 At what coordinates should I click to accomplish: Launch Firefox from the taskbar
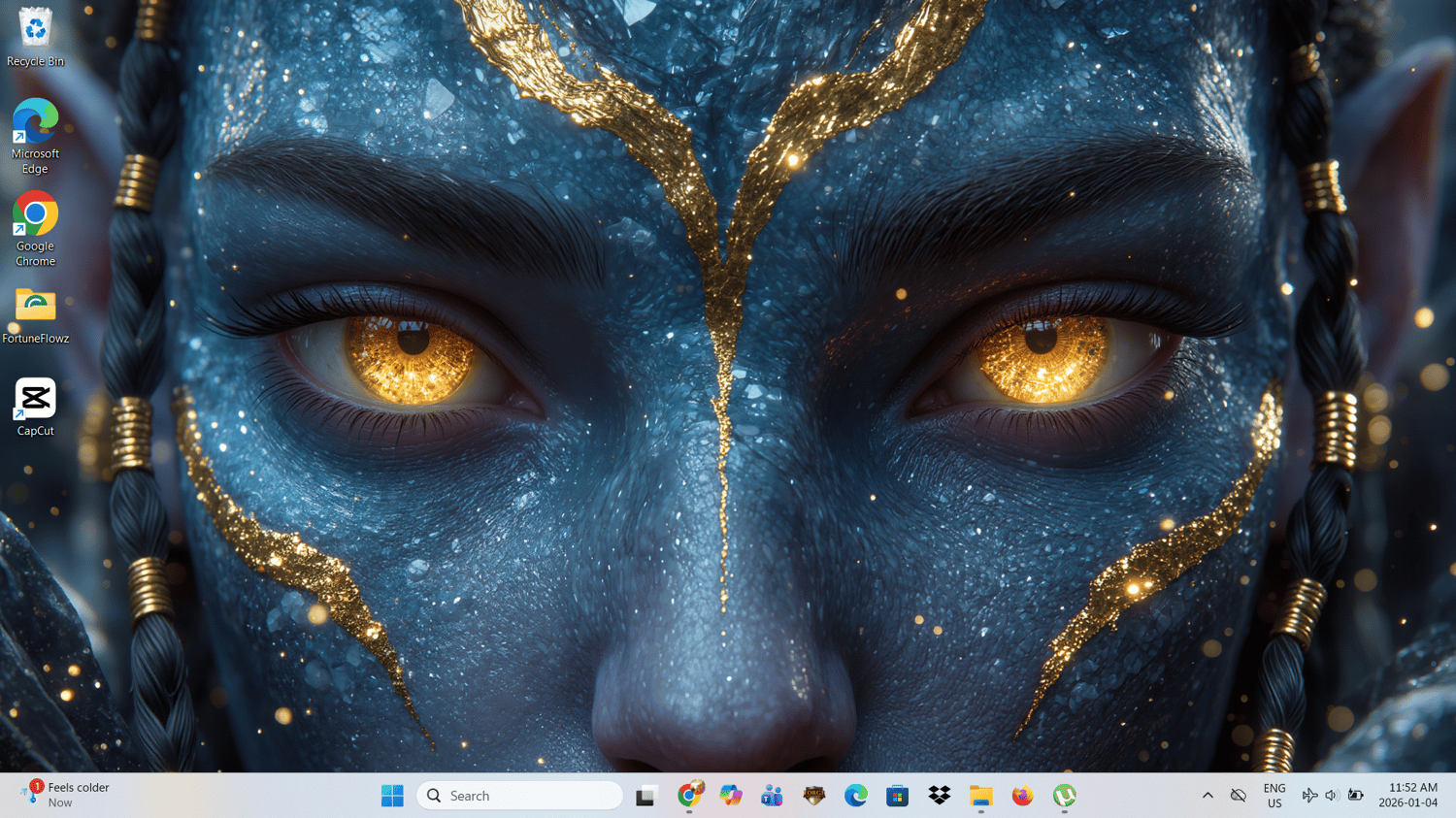[1023, 796]
